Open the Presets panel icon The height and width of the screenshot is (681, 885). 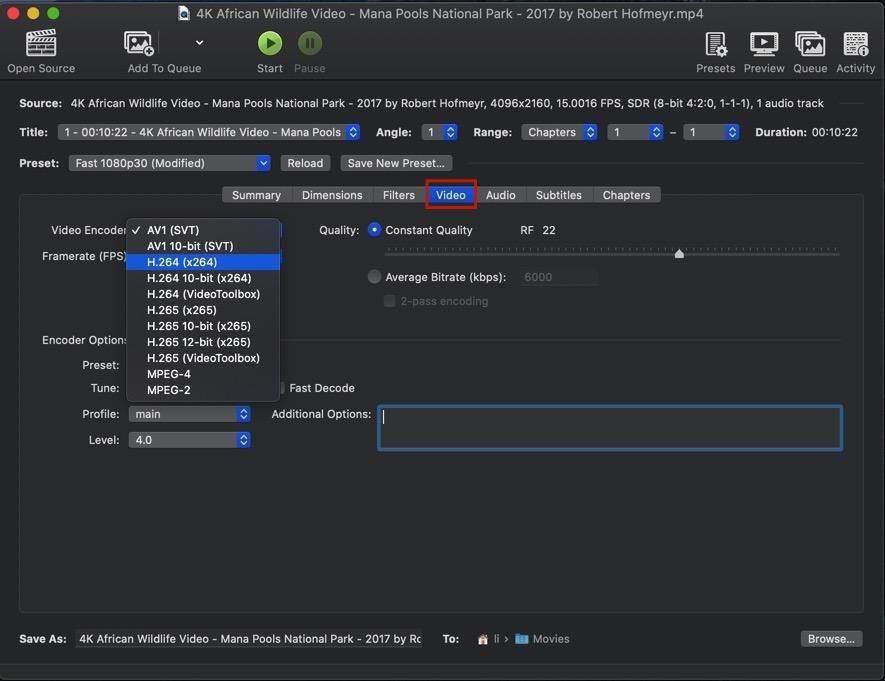[x=716, y=44]
